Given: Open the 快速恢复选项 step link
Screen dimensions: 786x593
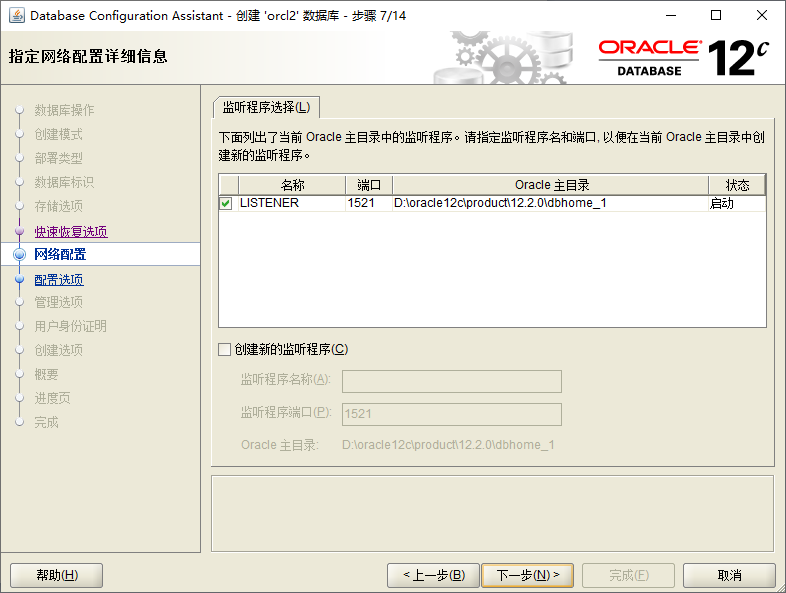Looking at the screenshot, I should coord(71,232).
